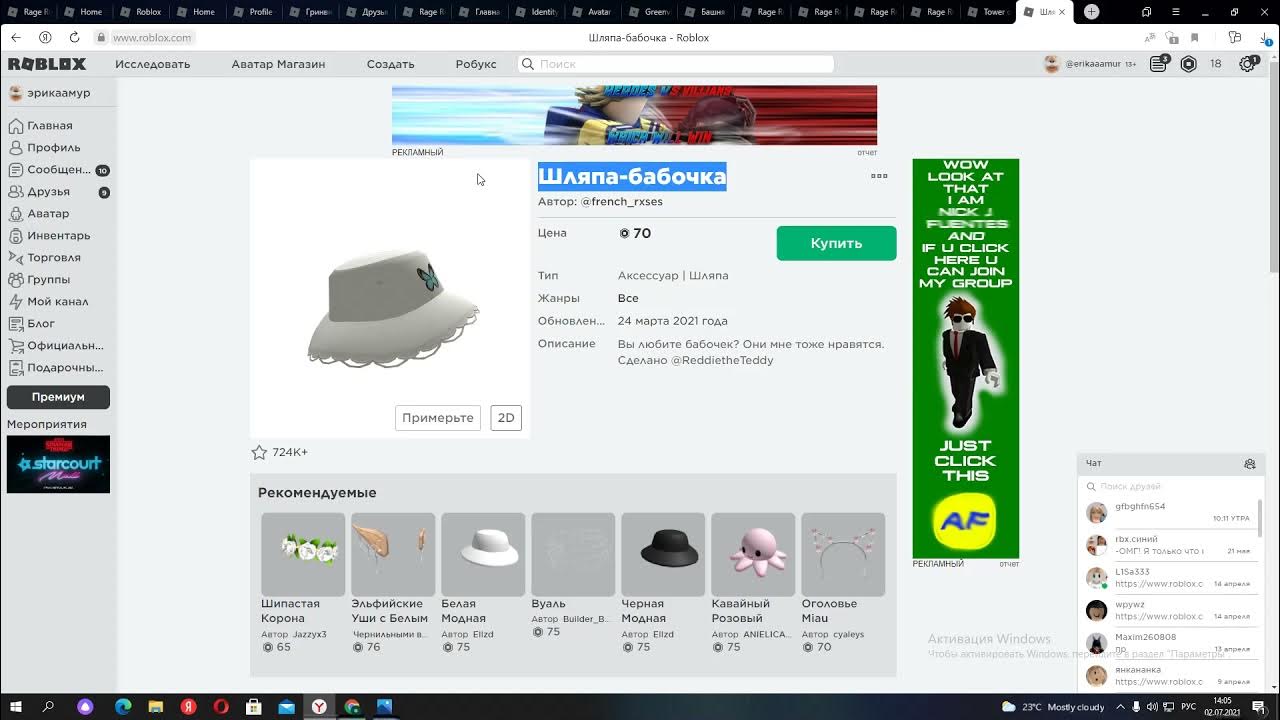Click the Премиум button in the sidebar
1280x720 pixels.
[x=58, y=397]
